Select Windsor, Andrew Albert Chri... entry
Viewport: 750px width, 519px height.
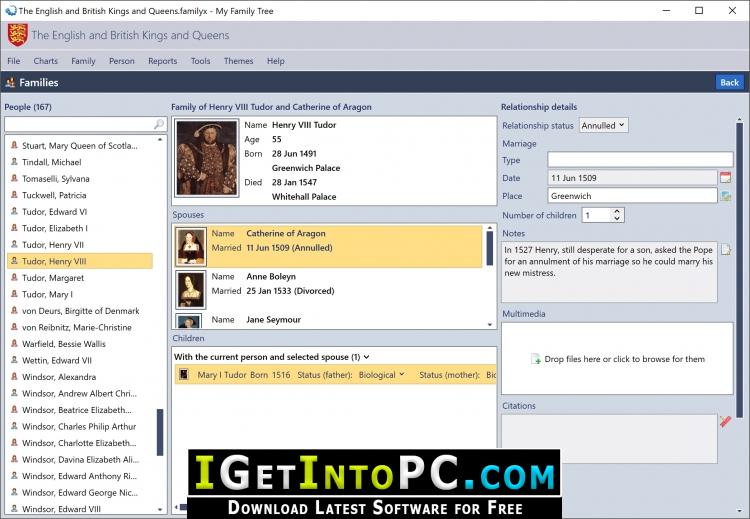(79, 393)
